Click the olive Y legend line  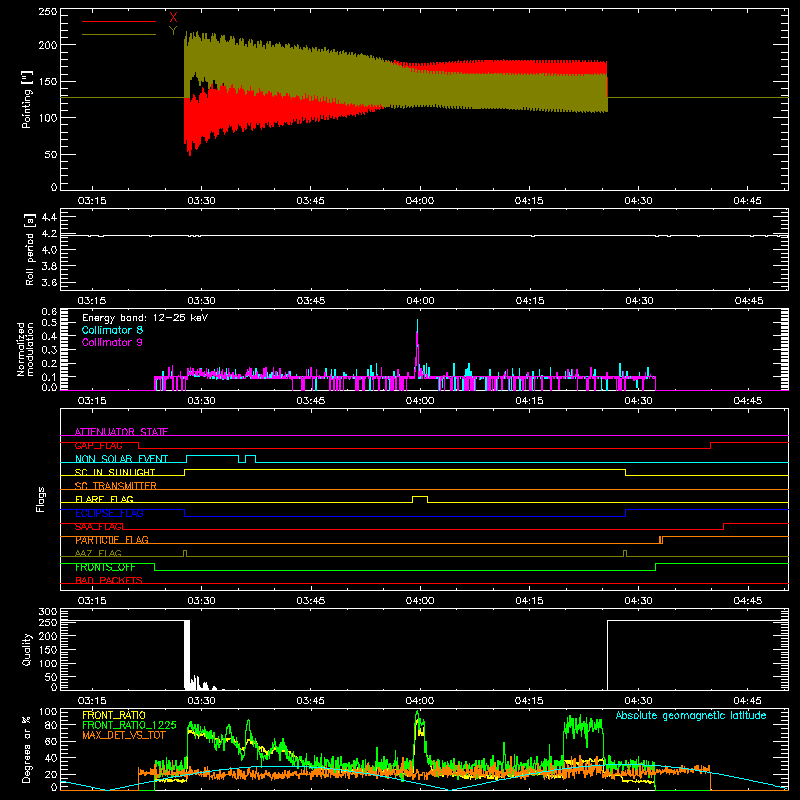[119, 34]
